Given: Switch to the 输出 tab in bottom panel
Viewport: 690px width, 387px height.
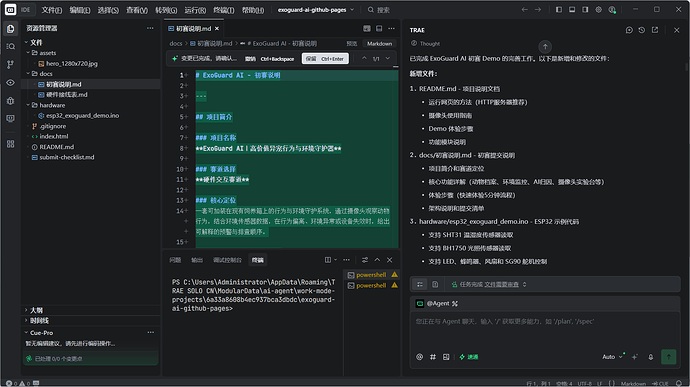Looking at the screenshot, I should point(197,260).
